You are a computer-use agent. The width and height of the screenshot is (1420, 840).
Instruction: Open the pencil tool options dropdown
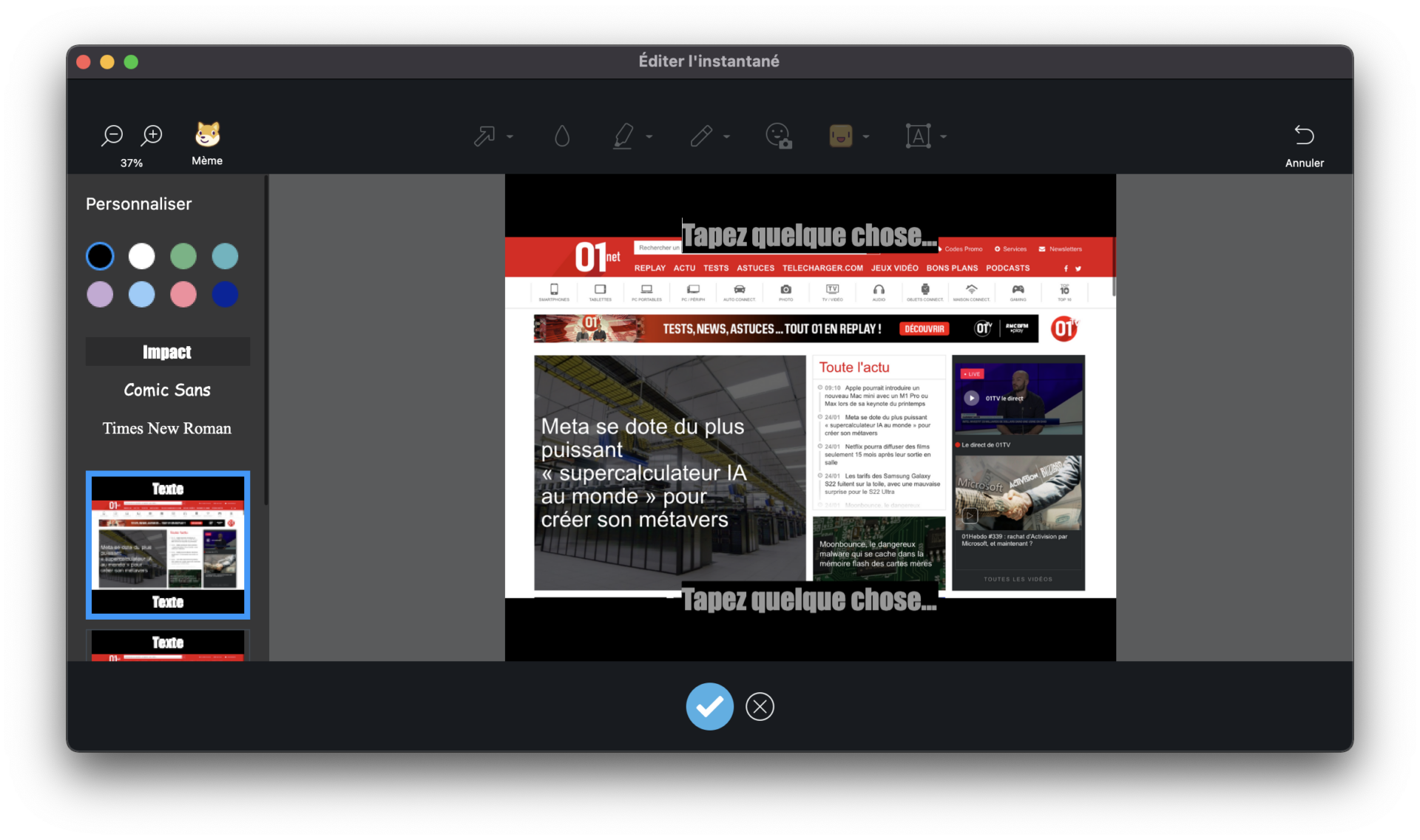(726, 136)
